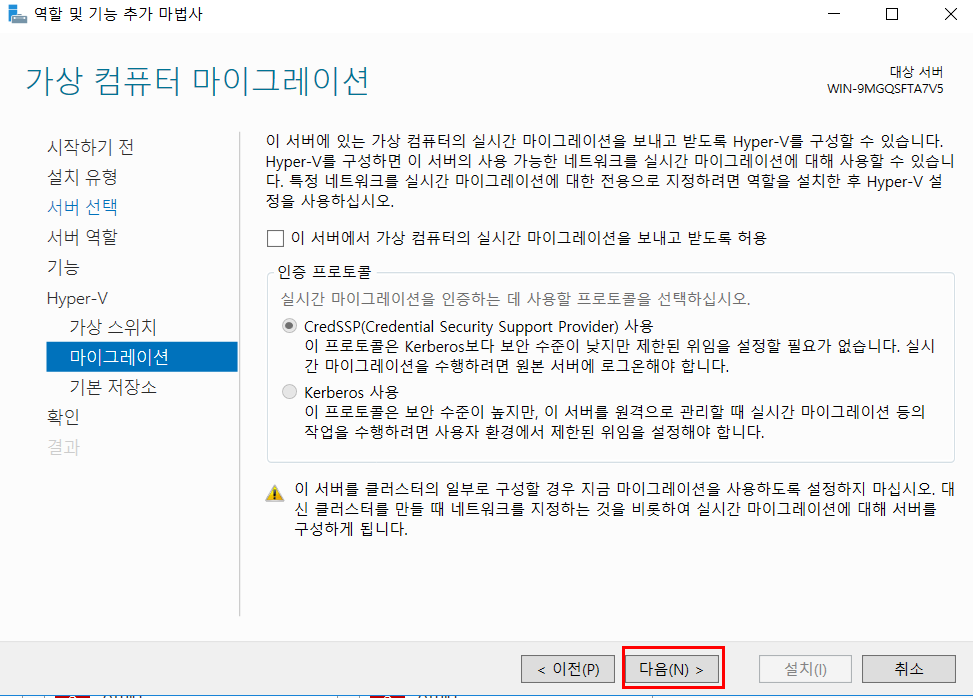Enable live migration checkbox for this server
The image size is (973, 698).
click(x=275, y=238)
